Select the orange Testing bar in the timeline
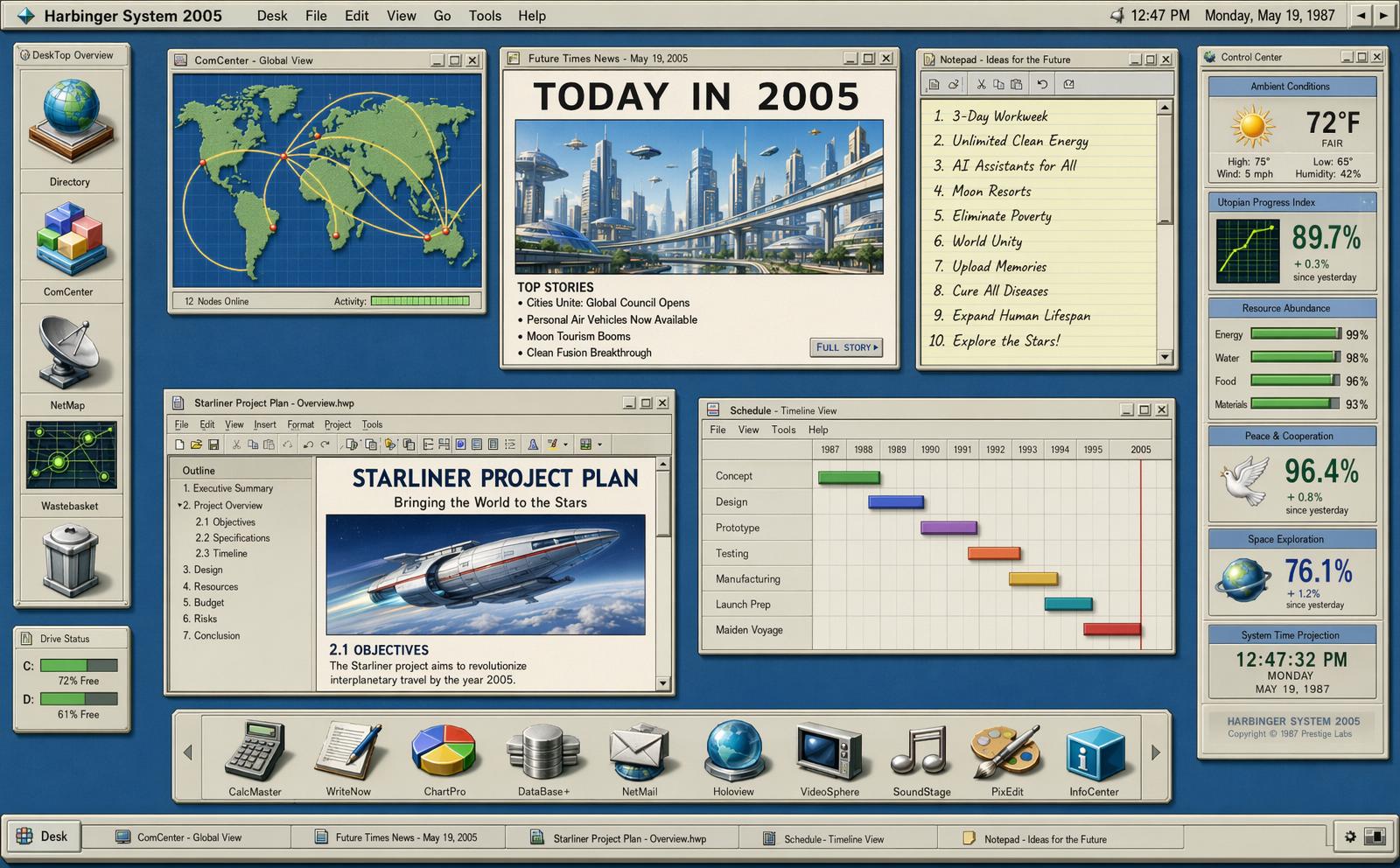 pyautogui.click(x=993, y=553)
